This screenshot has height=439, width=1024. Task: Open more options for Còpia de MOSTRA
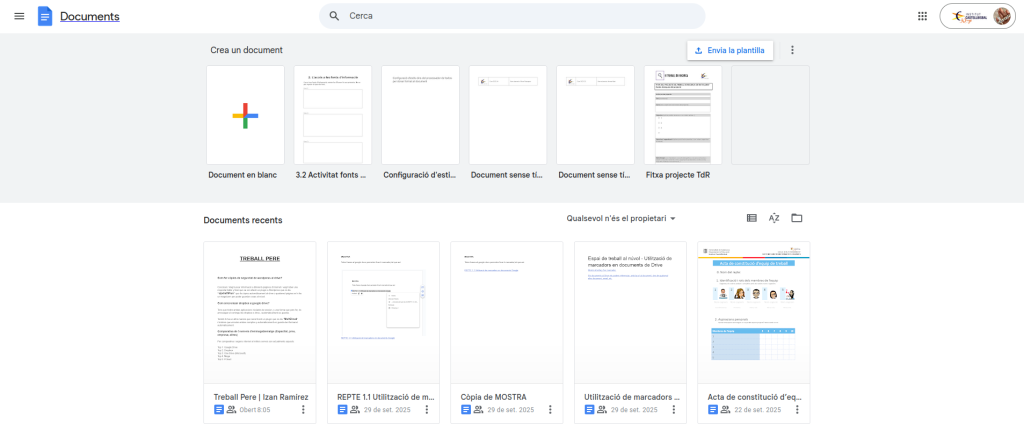(x=550, y=409)
